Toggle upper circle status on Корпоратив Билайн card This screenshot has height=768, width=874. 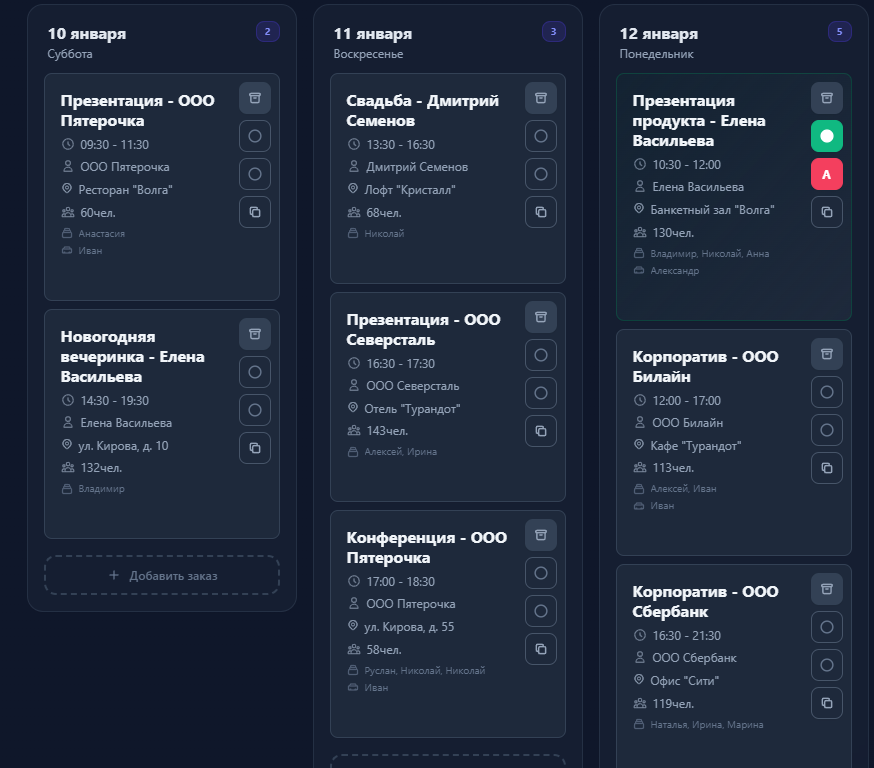click(x=827, y=392)
